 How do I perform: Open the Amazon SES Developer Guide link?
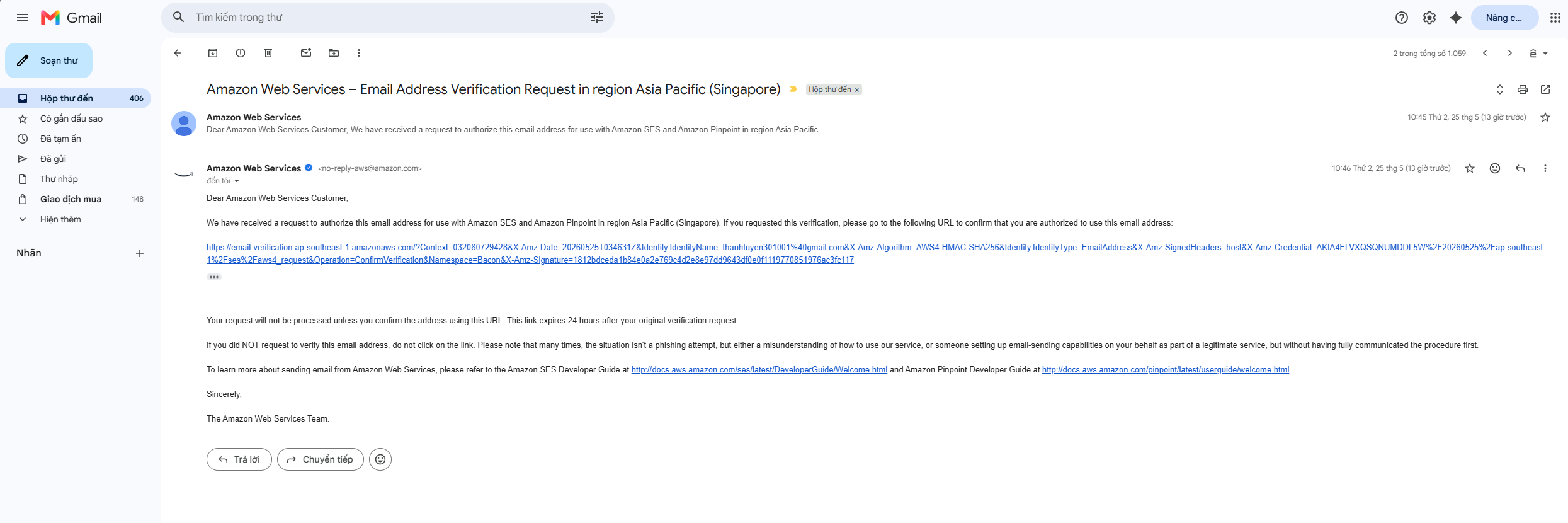[x=759, y=370]
